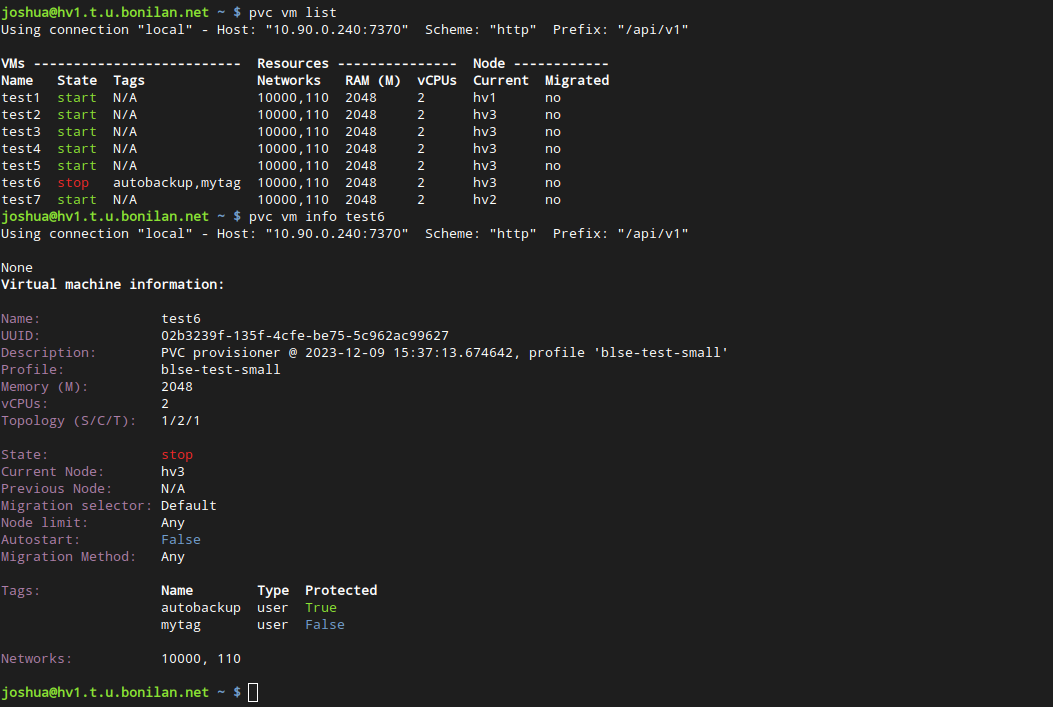Click the RAM (M) column header
1053x707 pixels.
[x=372, y=80]
